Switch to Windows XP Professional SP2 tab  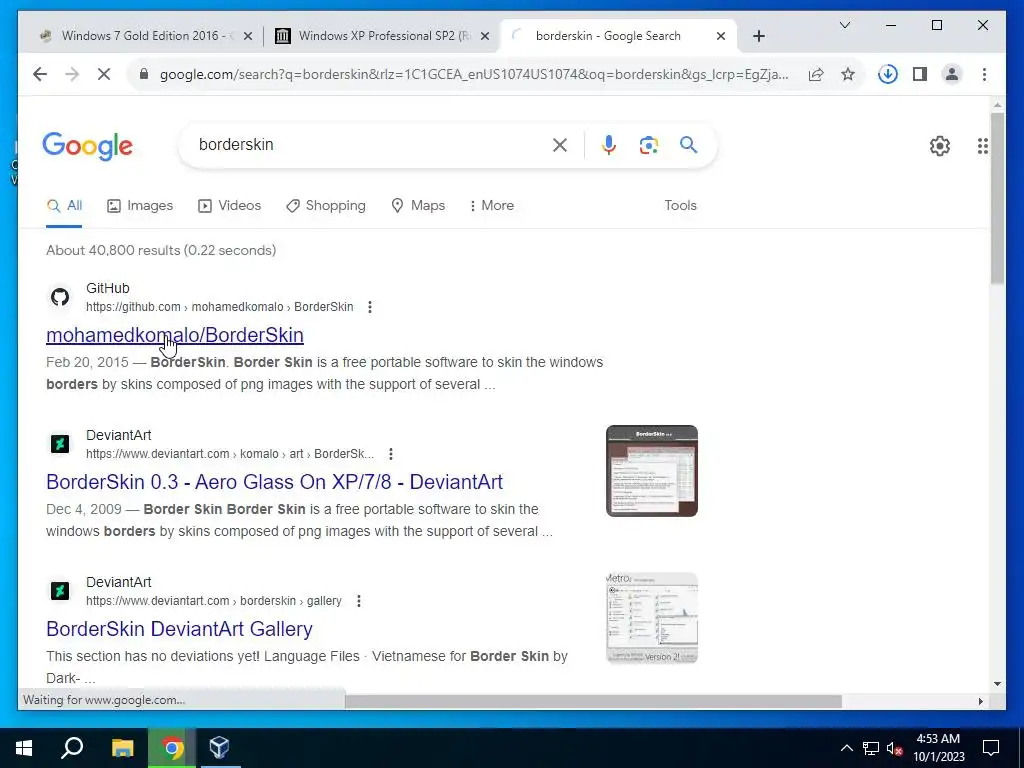click(x=382, y=36)
